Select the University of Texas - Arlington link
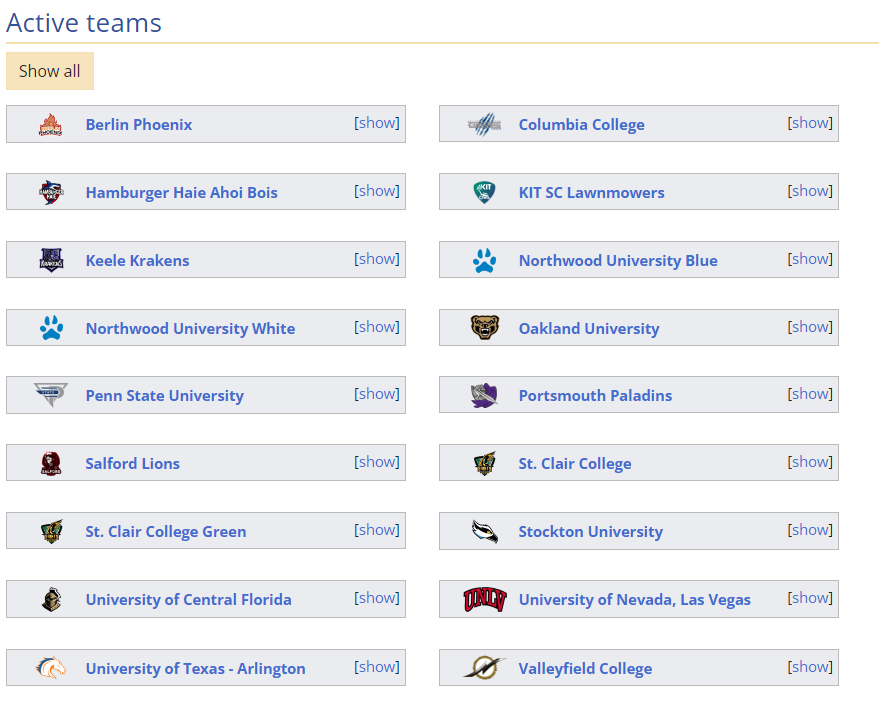The height and width of the screenshot is (702, 879). click(x=195, y=668)
